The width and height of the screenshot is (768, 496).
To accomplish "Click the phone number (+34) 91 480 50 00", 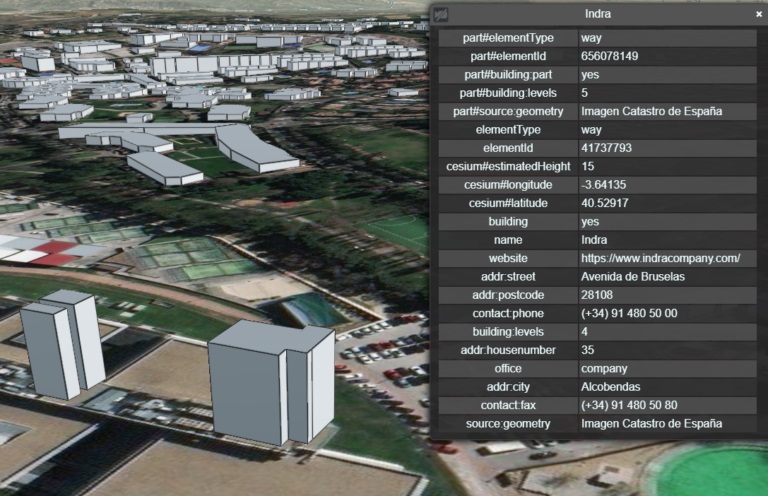I will 629,313.
